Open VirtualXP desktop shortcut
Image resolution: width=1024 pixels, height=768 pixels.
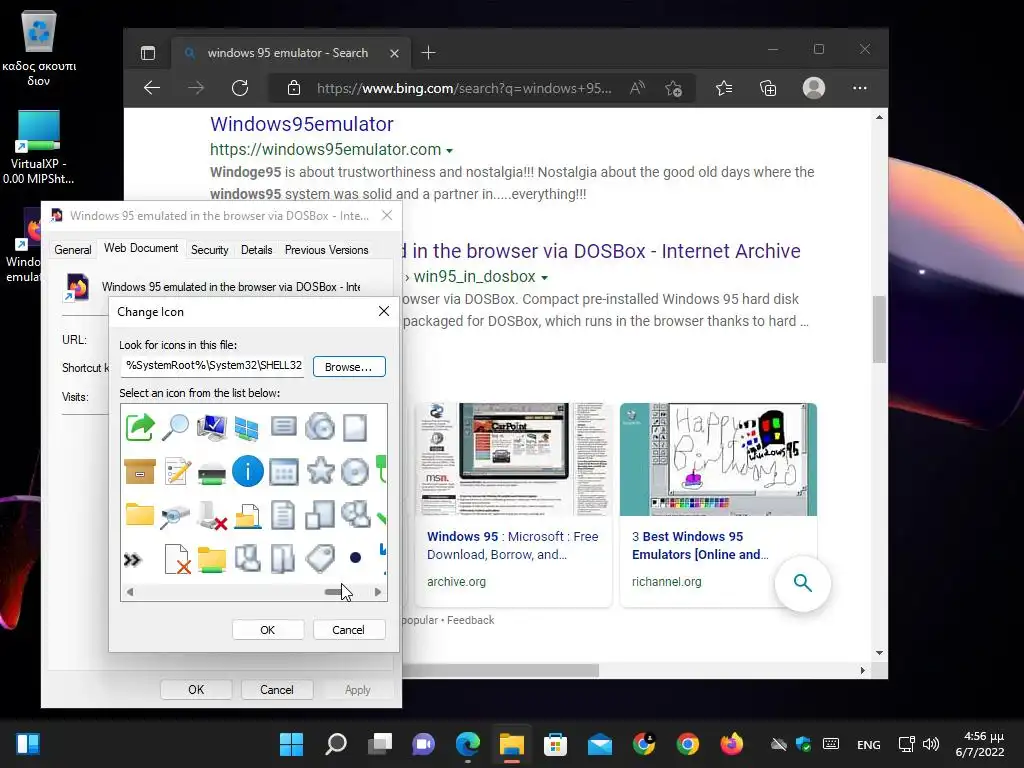pyautogui.click(x=39, y=148)
